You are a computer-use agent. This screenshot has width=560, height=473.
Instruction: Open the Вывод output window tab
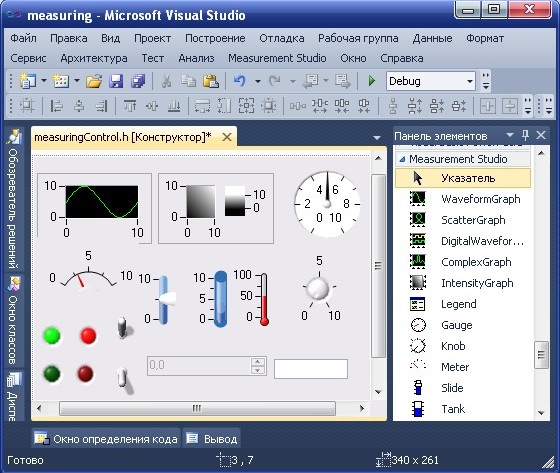click(x=212, y=438)
